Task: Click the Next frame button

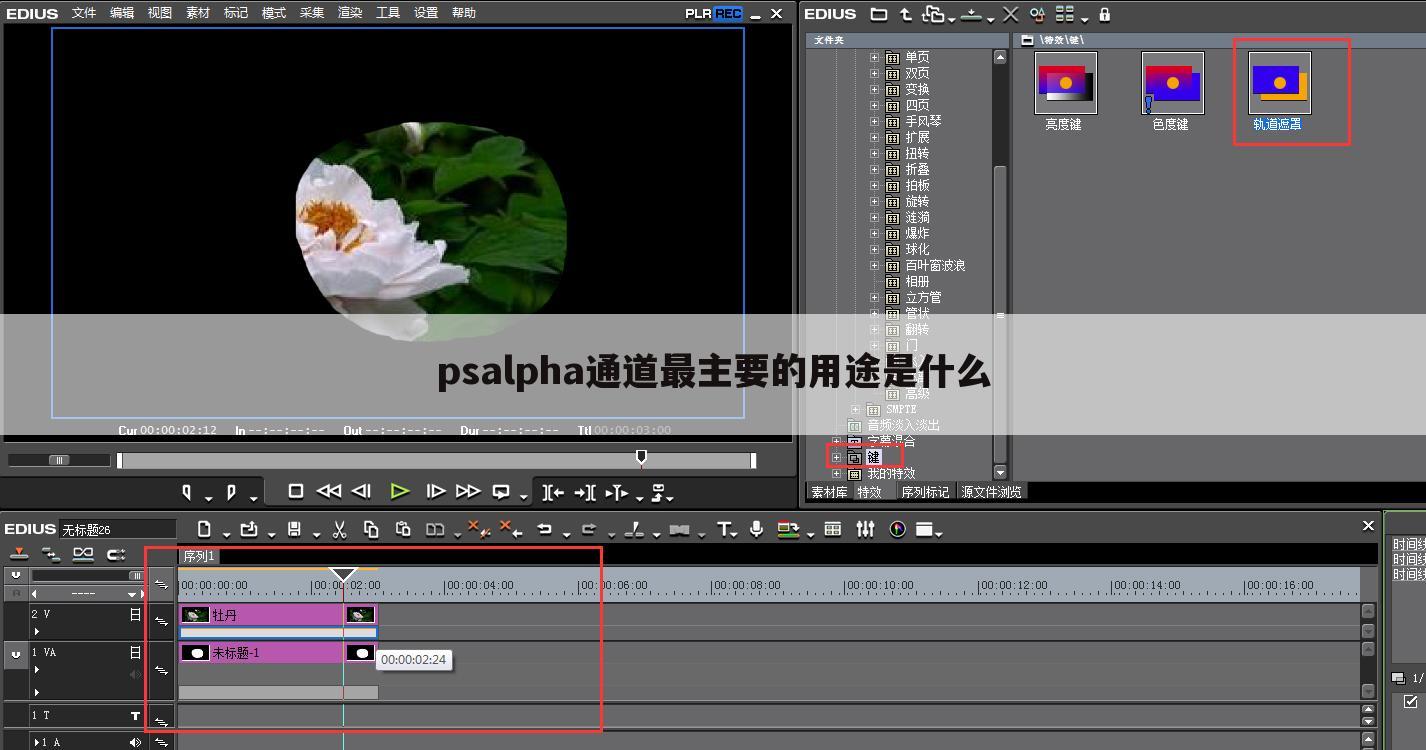Action: (435, 491)
